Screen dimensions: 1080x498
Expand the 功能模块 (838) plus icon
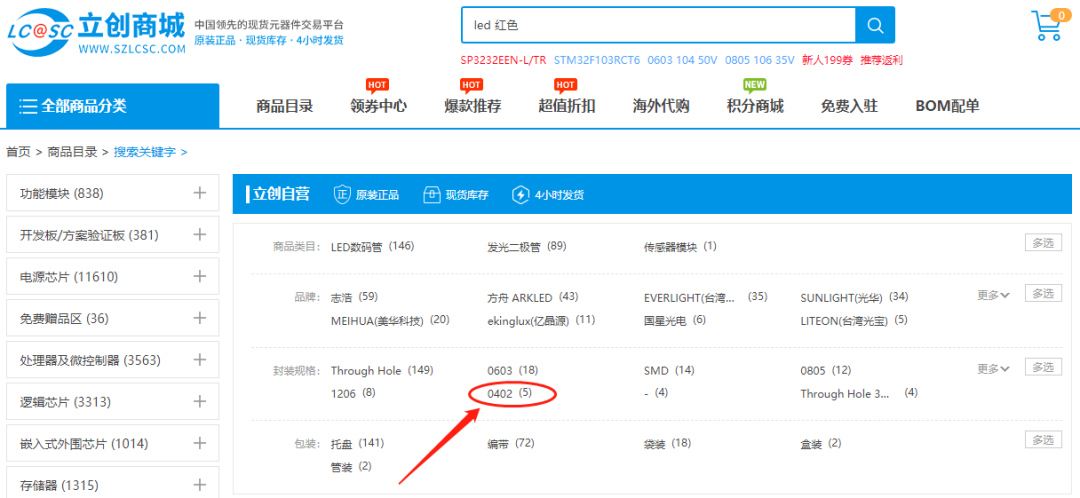pyautogui.click(x=200, y=193)
